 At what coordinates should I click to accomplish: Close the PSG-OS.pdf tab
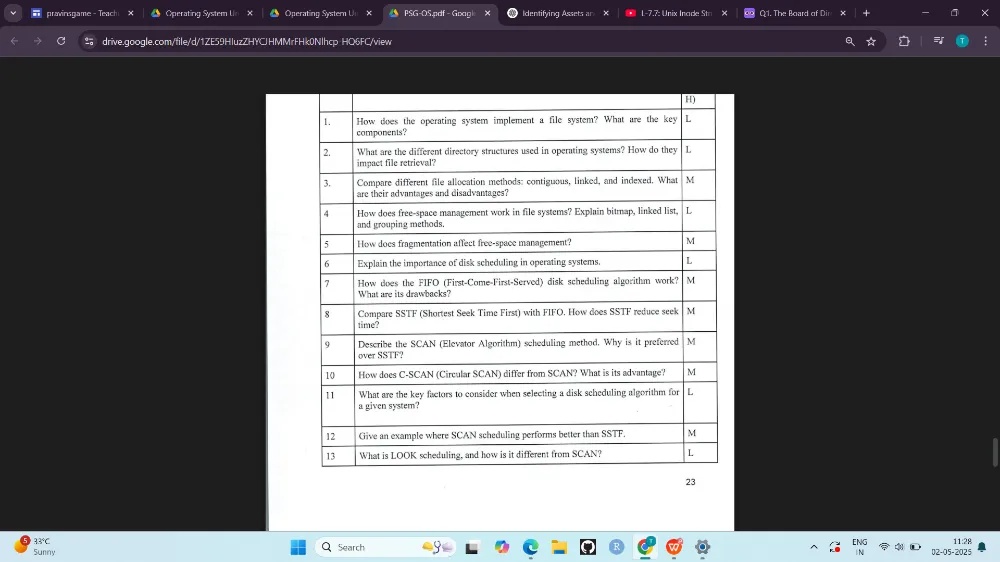point(487,13)
